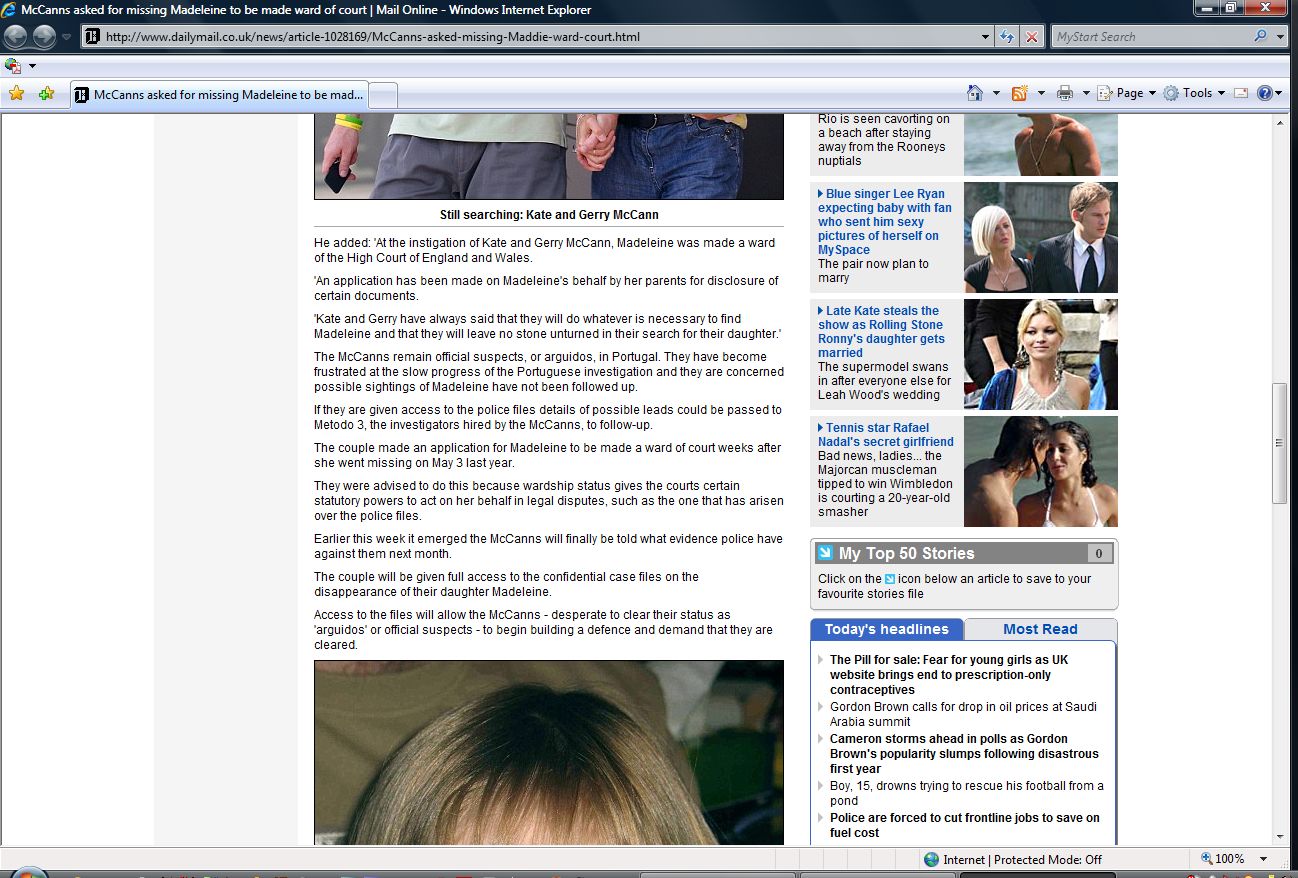Click the Print toolbar icon
This screenshot has width=1298, height=878.
pos(1065,93)
